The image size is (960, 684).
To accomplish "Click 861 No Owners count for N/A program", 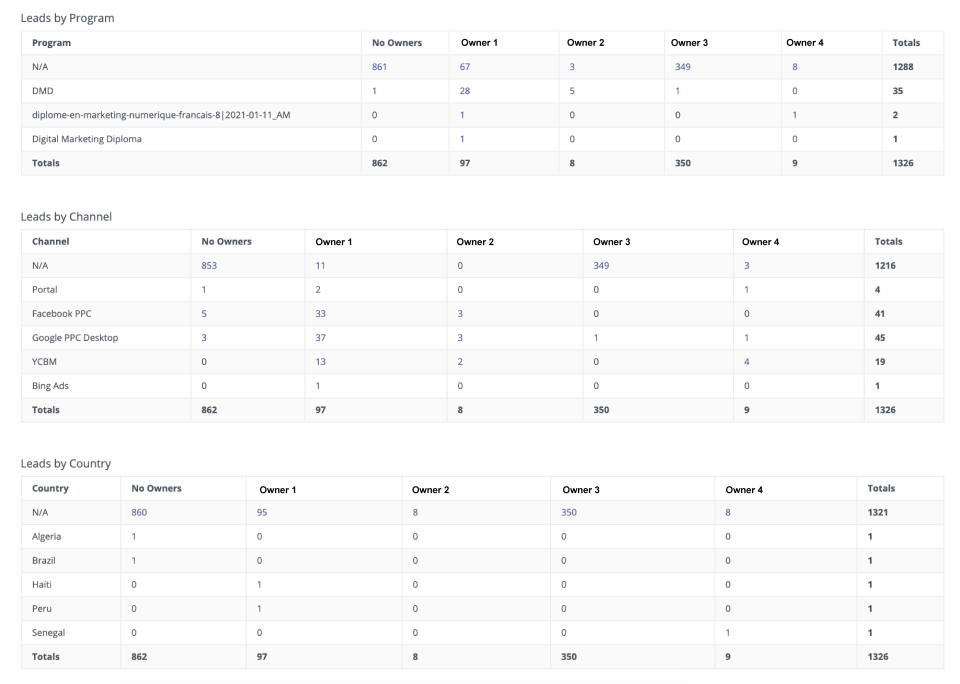I will [379, 67].
